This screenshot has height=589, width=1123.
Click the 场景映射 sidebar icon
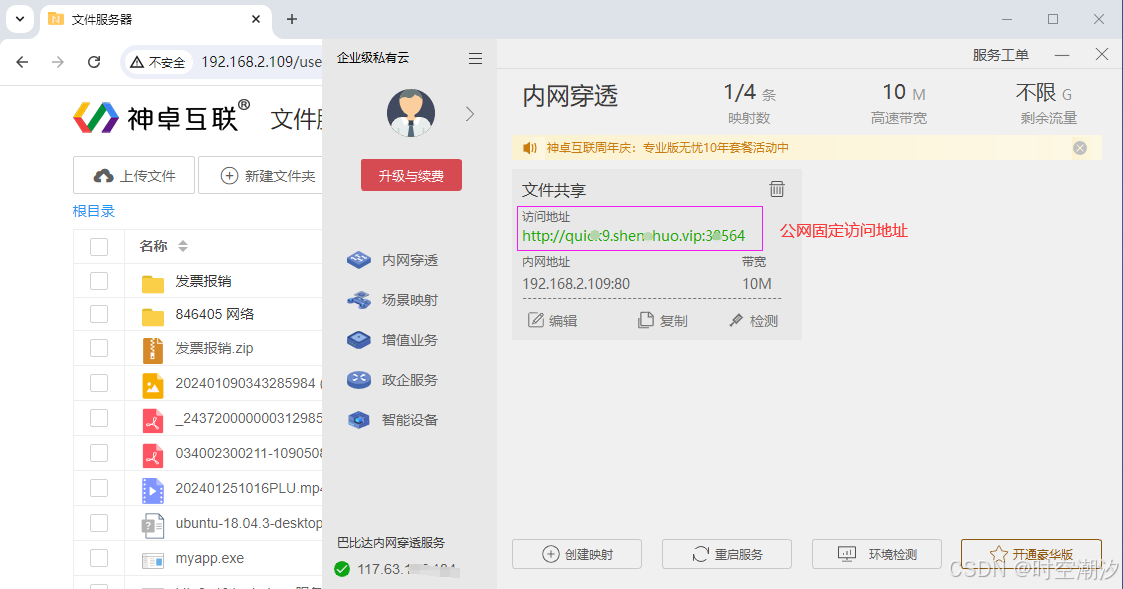[x=359, y=300]
